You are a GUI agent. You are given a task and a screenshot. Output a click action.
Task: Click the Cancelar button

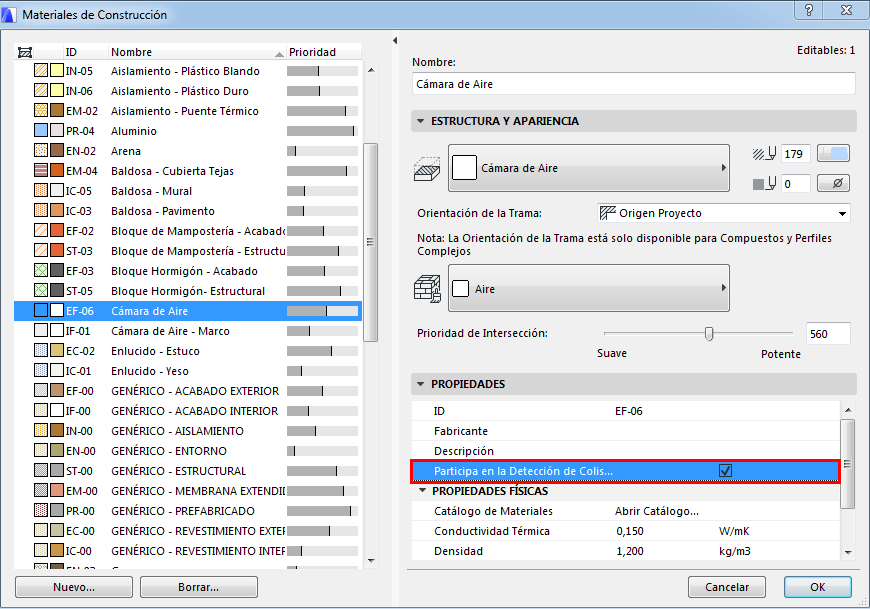point(727,587)
